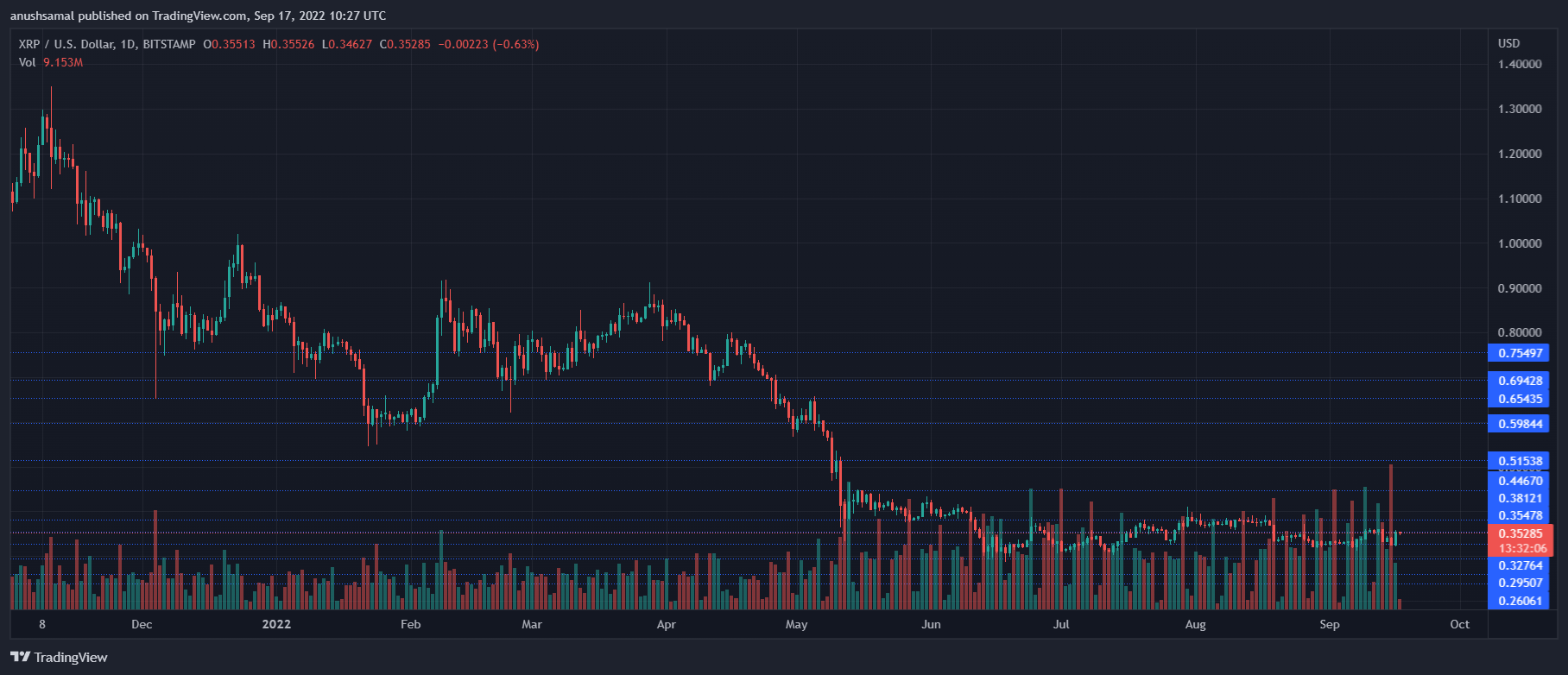Select the 0.65435 price level label
This screenshot has width=1568, height=675.
[x=1519, y=399]
